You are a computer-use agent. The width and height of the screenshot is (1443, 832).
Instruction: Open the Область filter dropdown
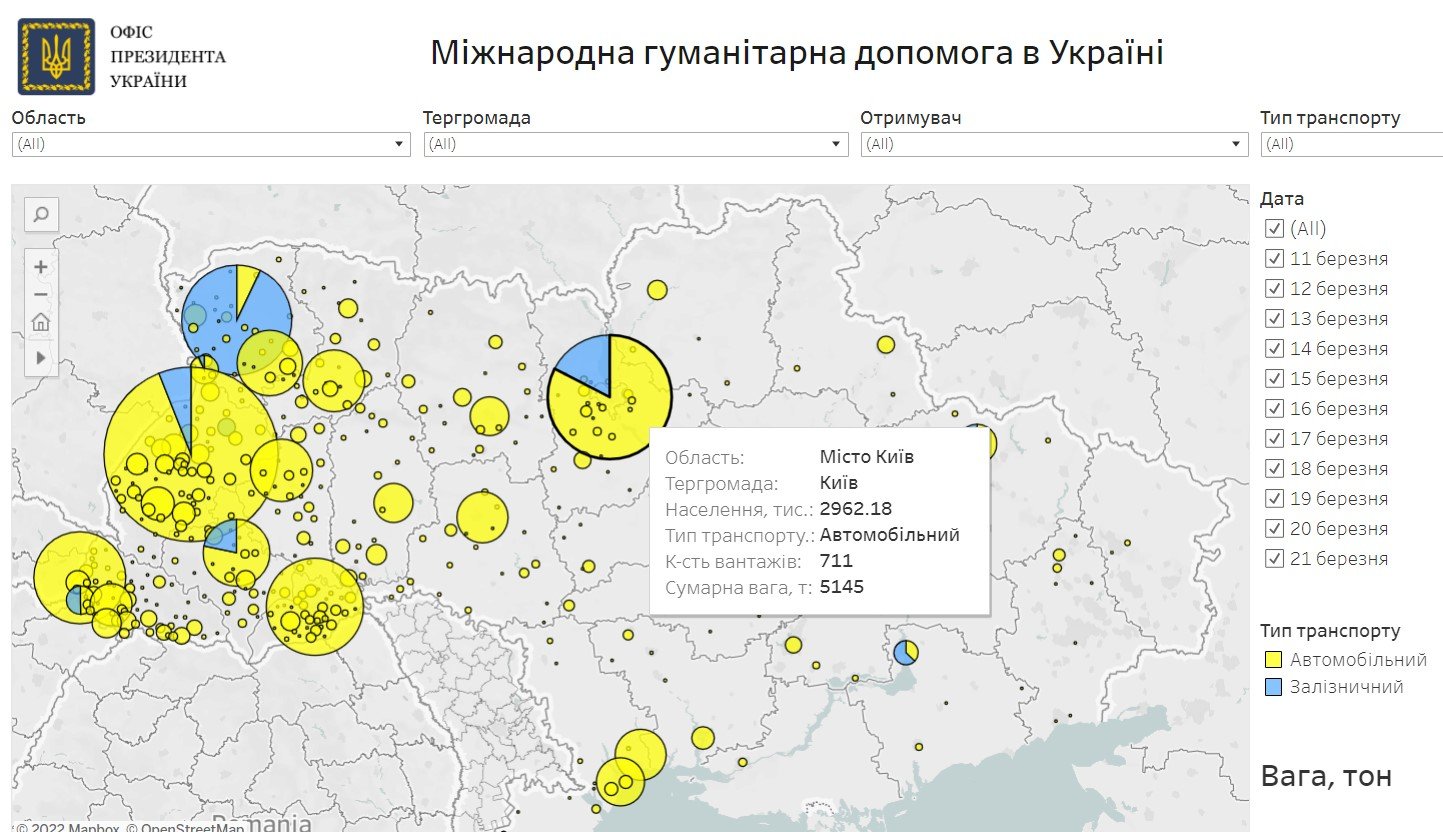[x=398, y=144]
